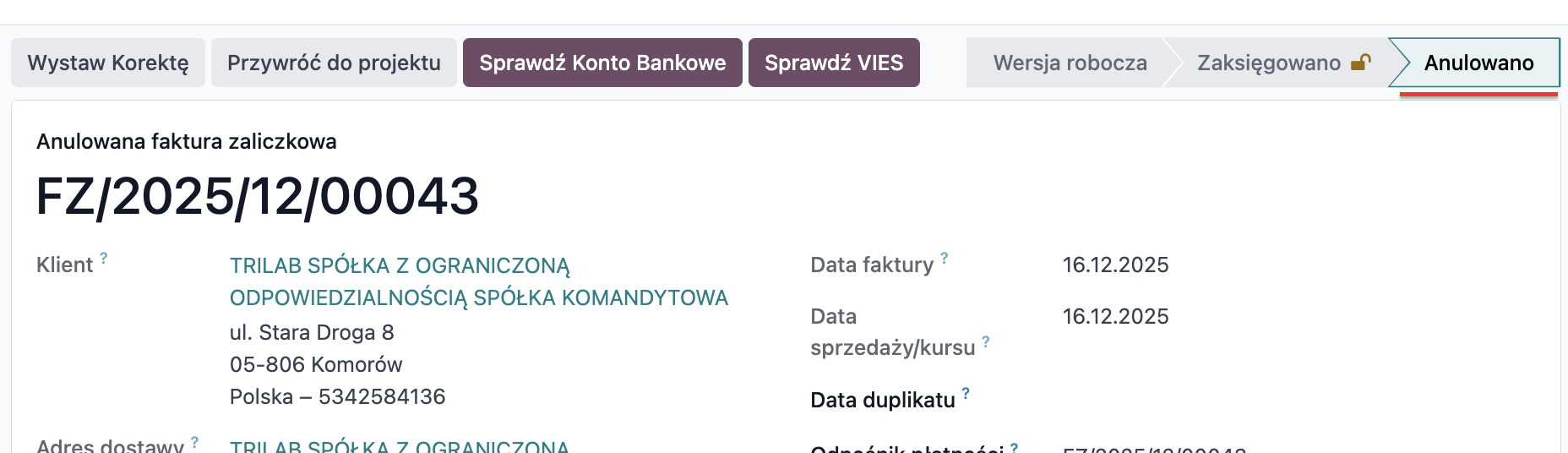Click the Data sprzedaży/kursu date value
The height and width of the screenshot is (453, 1568).
(x=1115, y=317)
